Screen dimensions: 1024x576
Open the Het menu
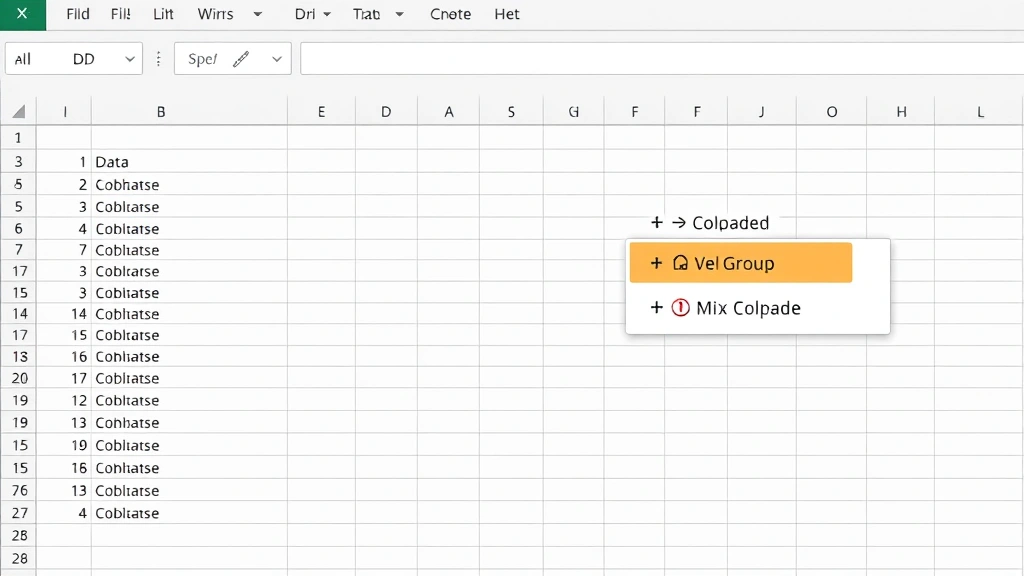click(x=507, y=14)
